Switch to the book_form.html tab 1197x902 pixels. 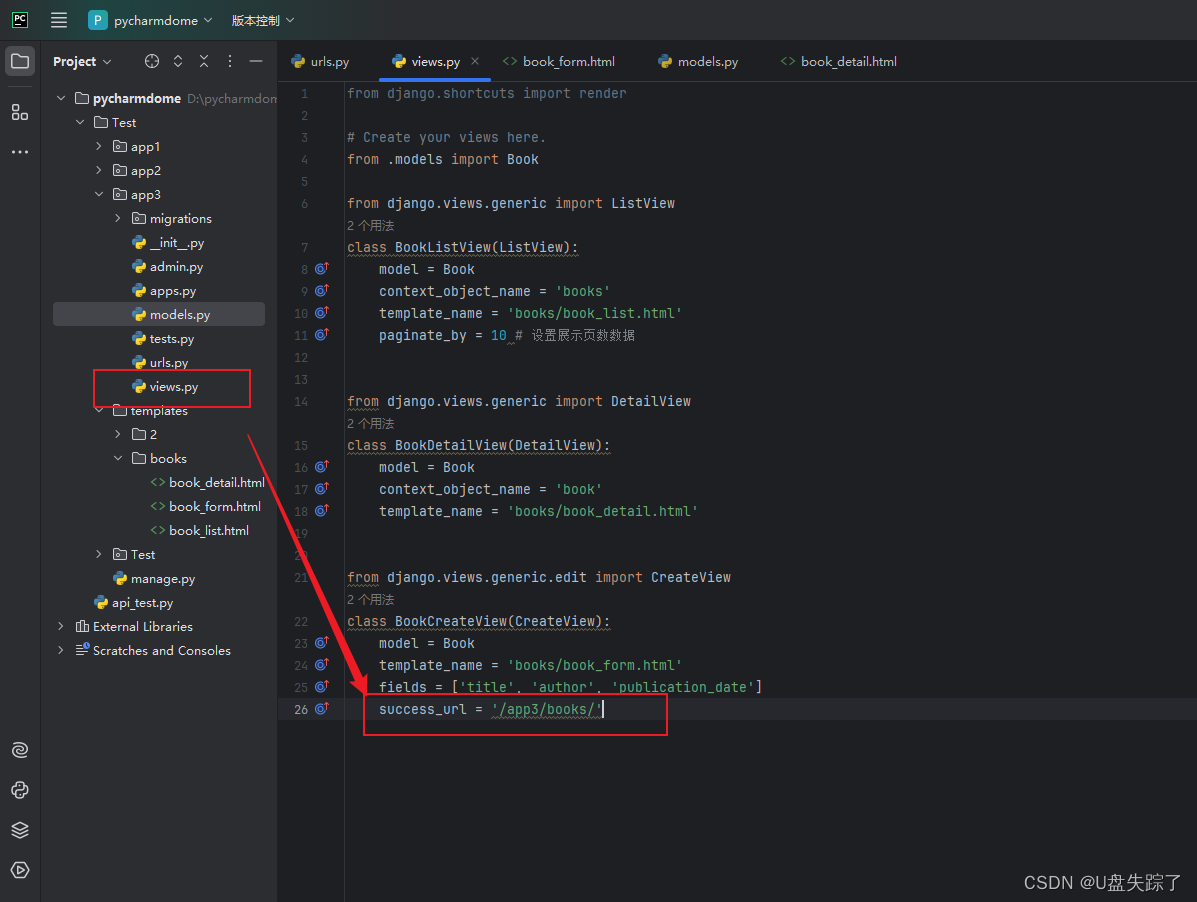[567, 61]
